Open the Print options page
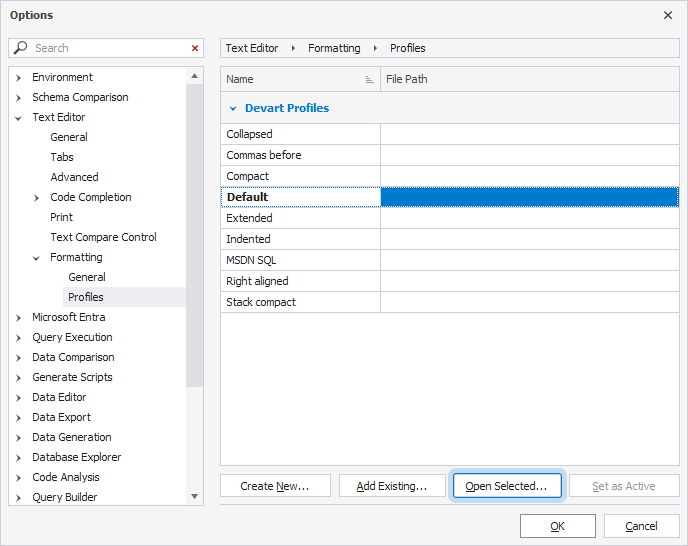688x546 pixels. tap(61, 217)
